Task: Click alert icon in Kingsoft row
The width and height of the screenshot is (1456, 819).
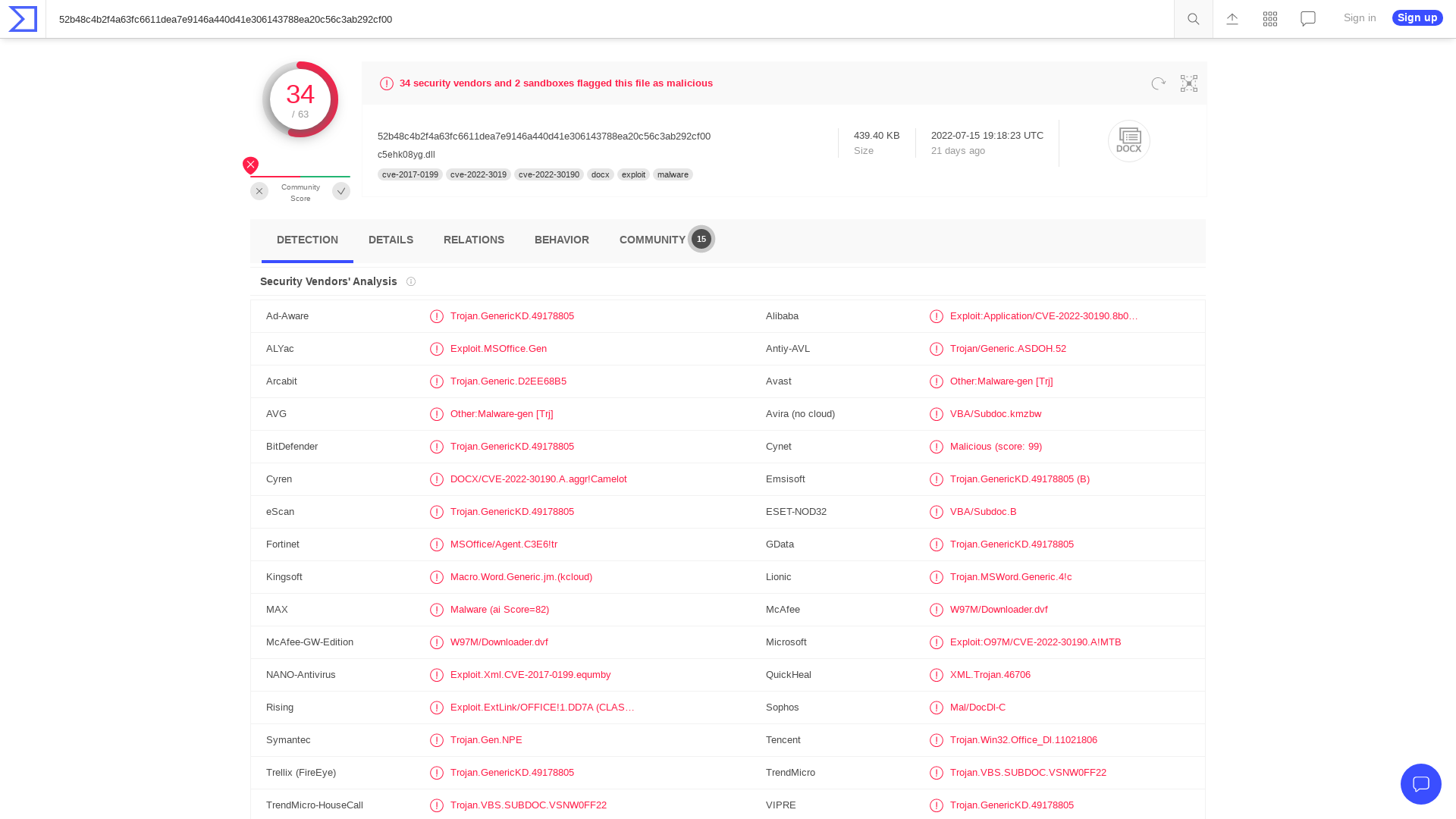Action: pyautogui.click(x=437, y=577)
